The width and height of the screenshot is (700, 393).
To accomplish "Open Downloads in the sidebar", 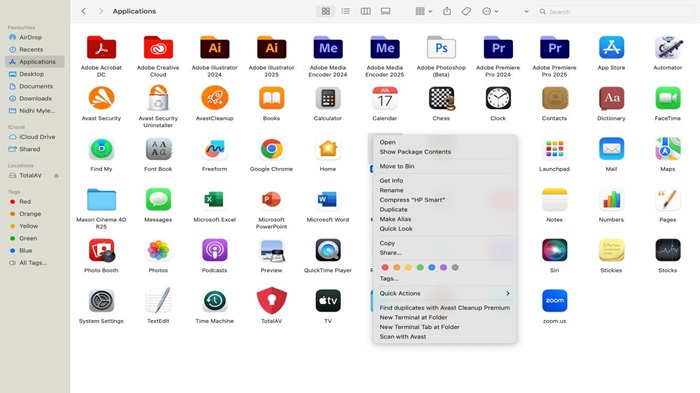I will 35,98.
